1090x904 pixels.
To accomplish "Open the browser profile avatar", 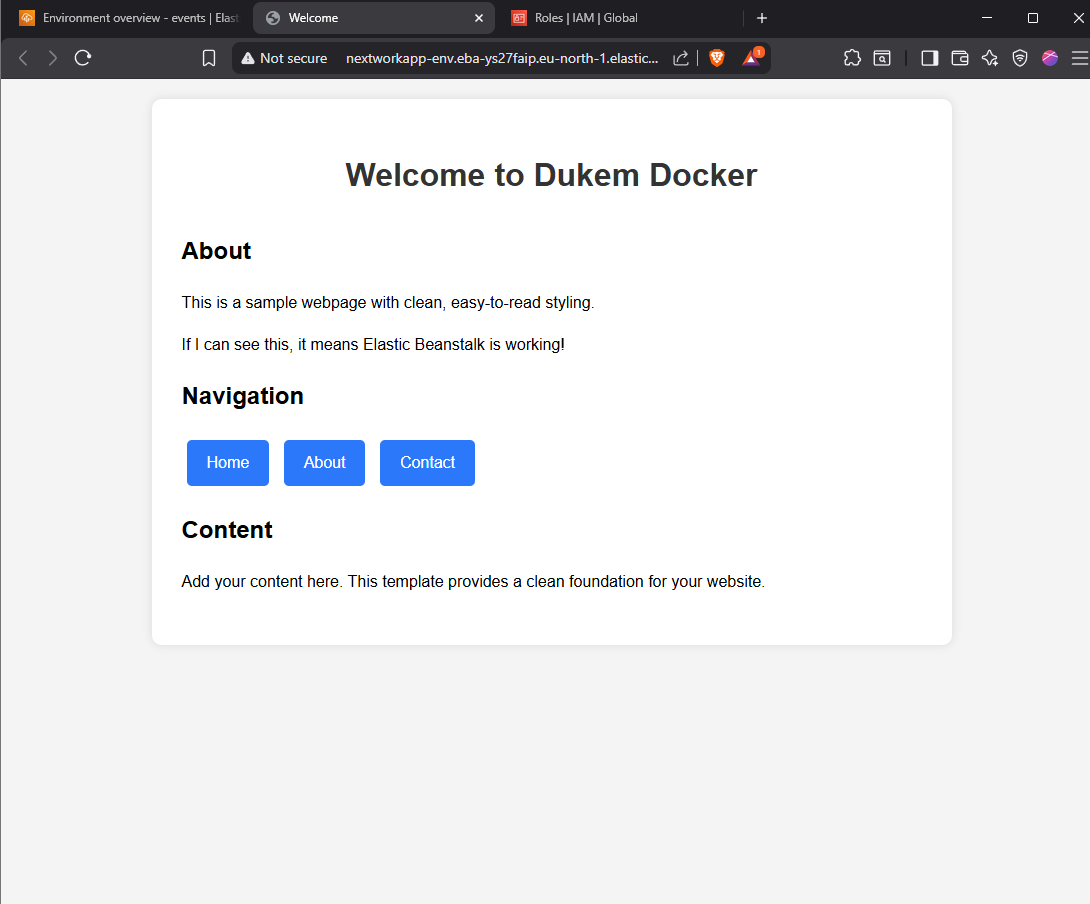I will (x=1049, y=58).
